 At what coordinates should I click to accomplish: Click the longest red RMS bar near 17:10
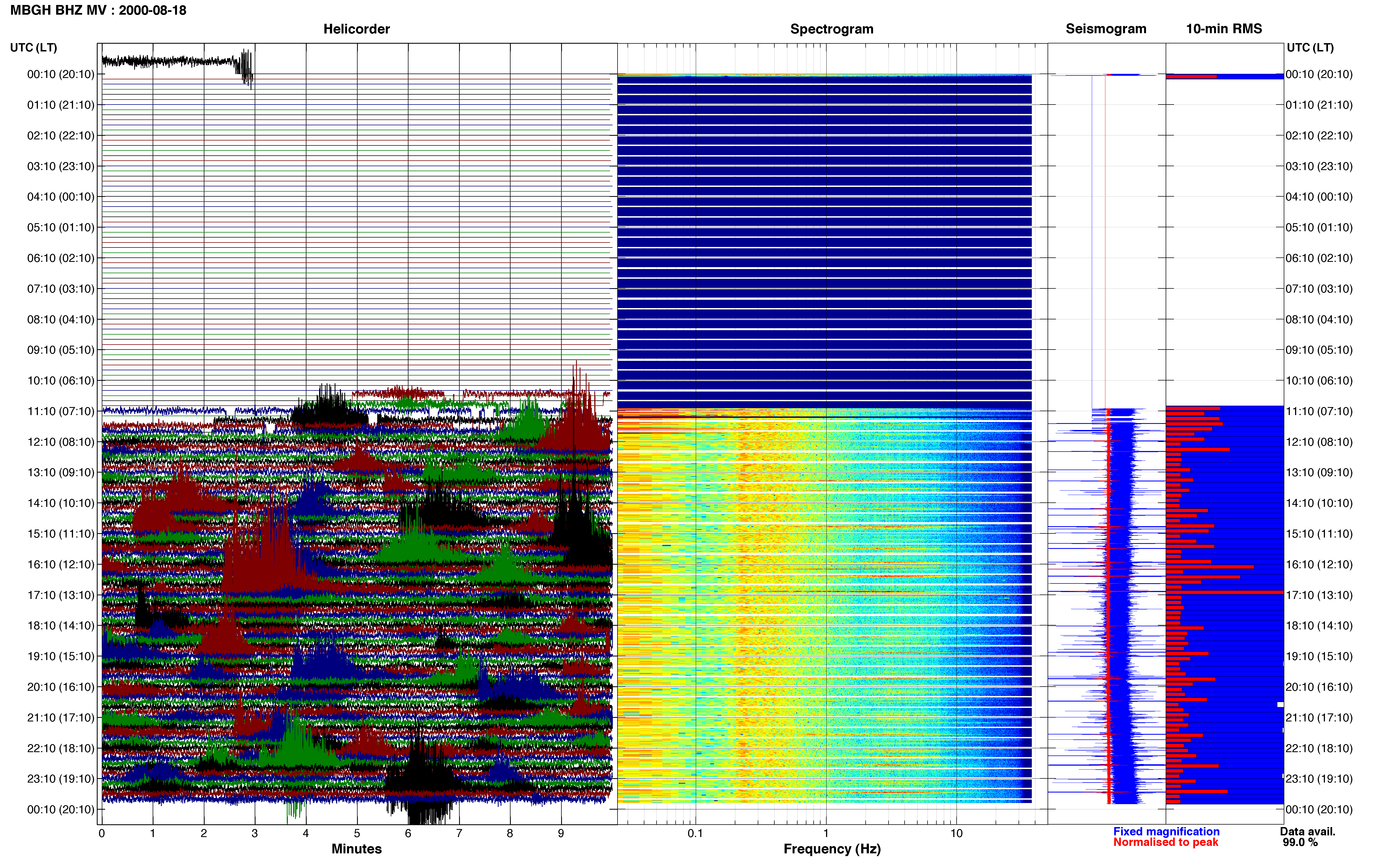point(1224,592)
